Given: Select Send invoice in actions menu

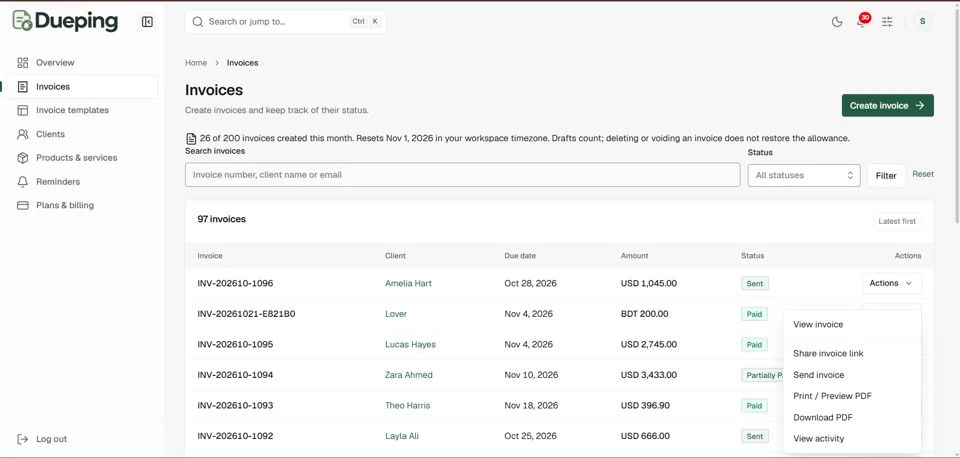Looking at the screenshot, I should (x=819, y=375).
